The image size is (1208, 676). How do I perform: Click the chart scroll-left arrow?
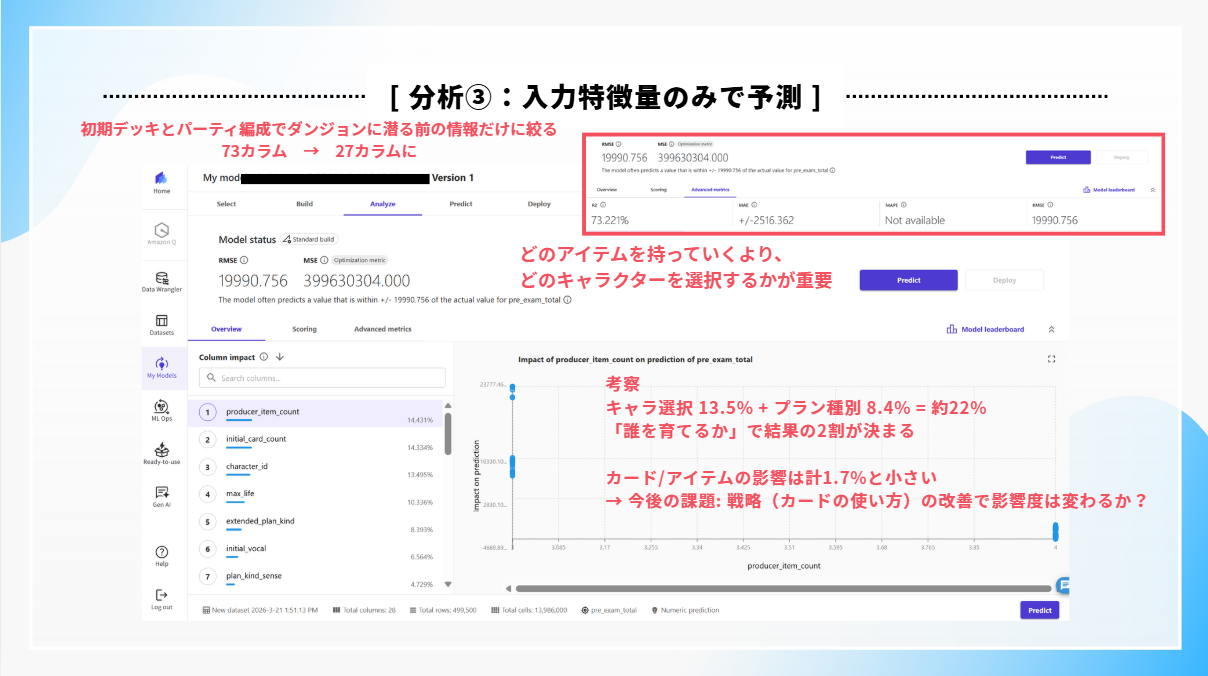508,588
